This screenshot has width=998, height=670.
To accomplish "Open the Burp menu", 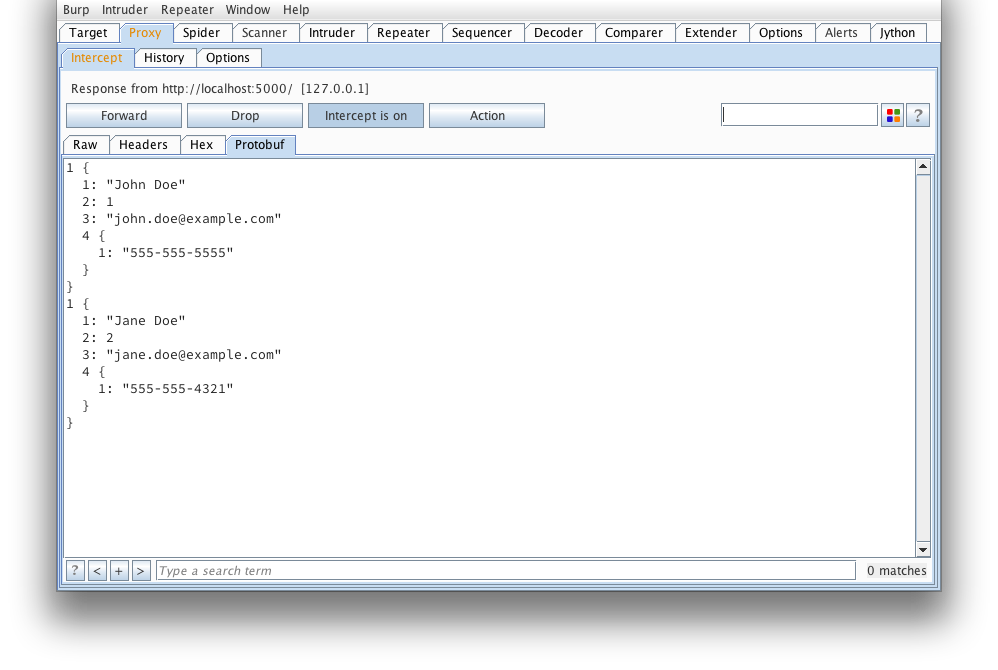I will tap(76, 10).
